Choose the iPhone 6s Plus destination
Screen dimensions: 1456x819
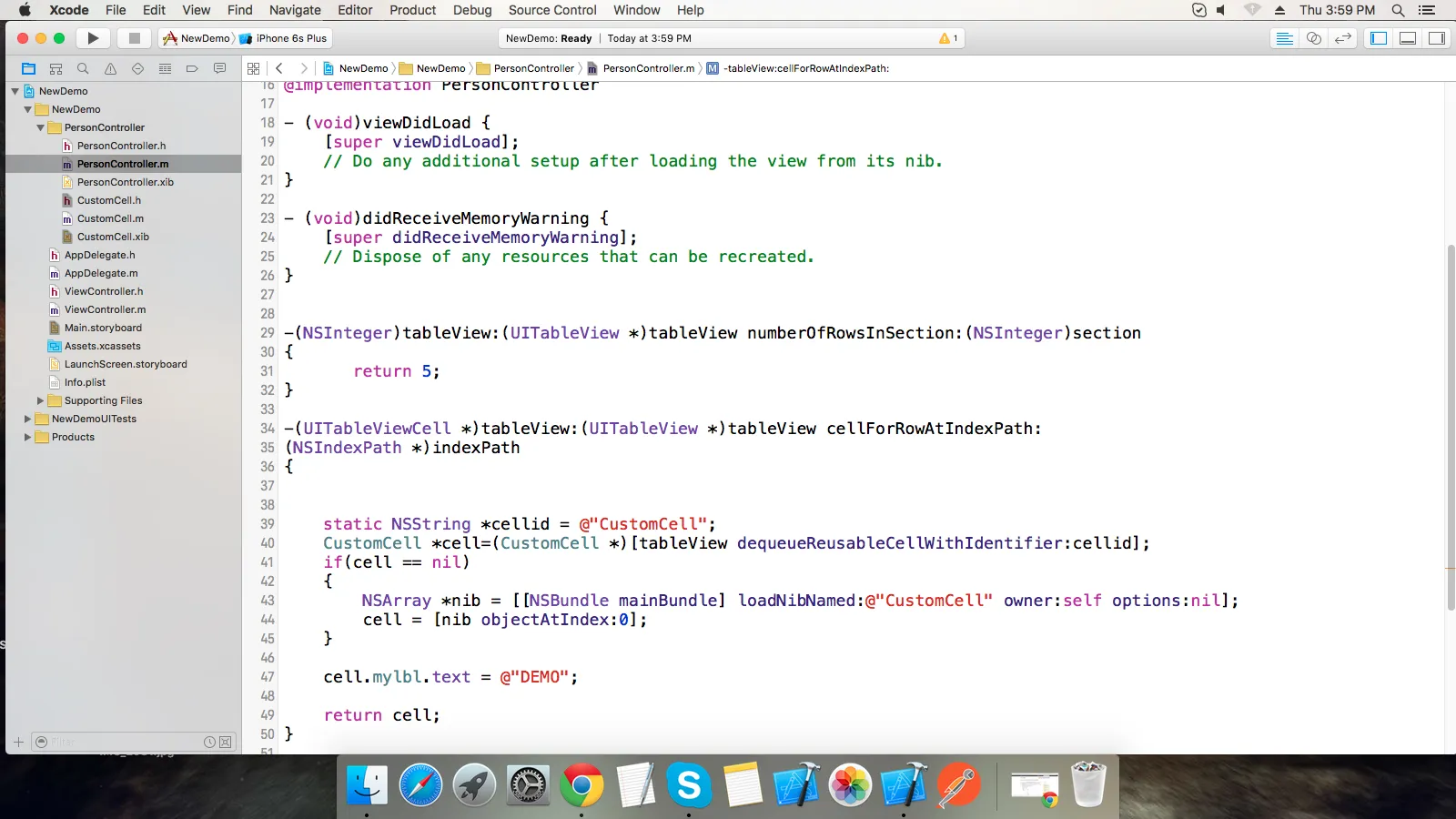coord(283,38)
